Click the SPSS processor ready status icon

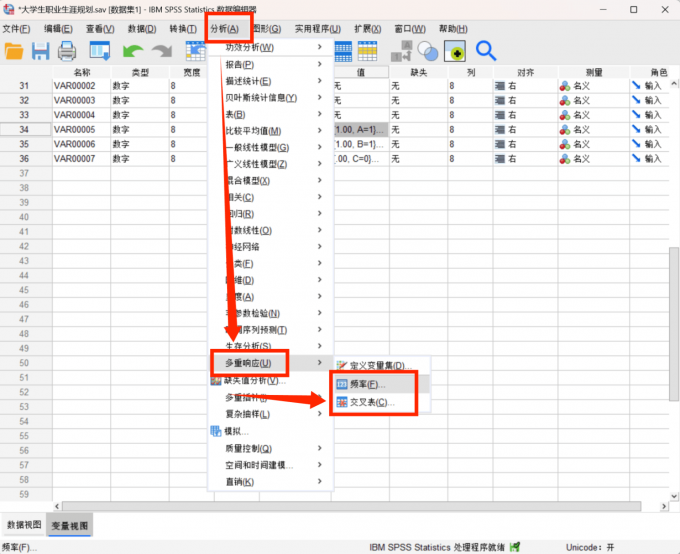pos(515,547)
